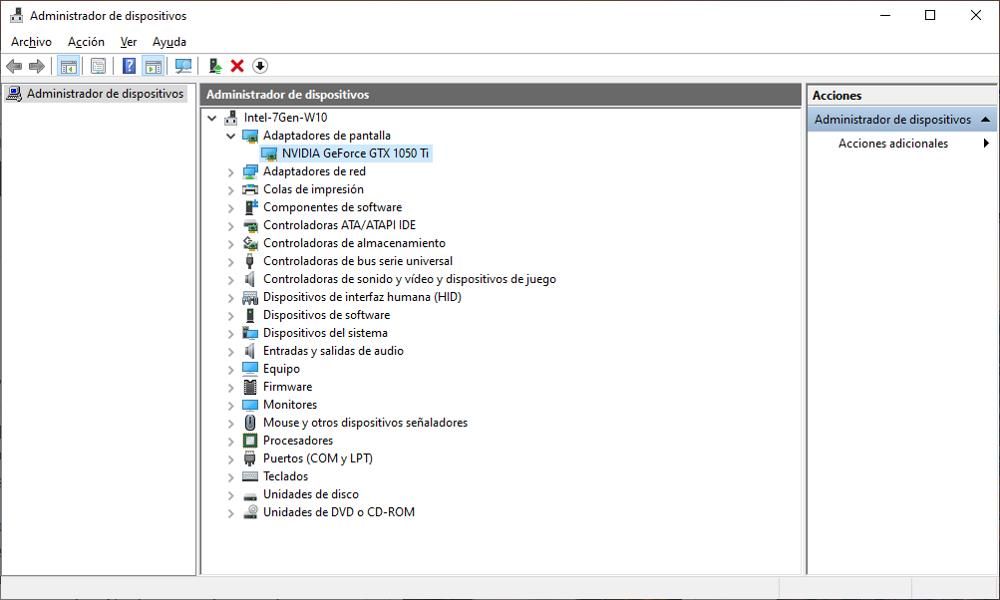The height and width of the screenshot is (600, 1000).
Task: Open the Ver menu
Action: 128,42
